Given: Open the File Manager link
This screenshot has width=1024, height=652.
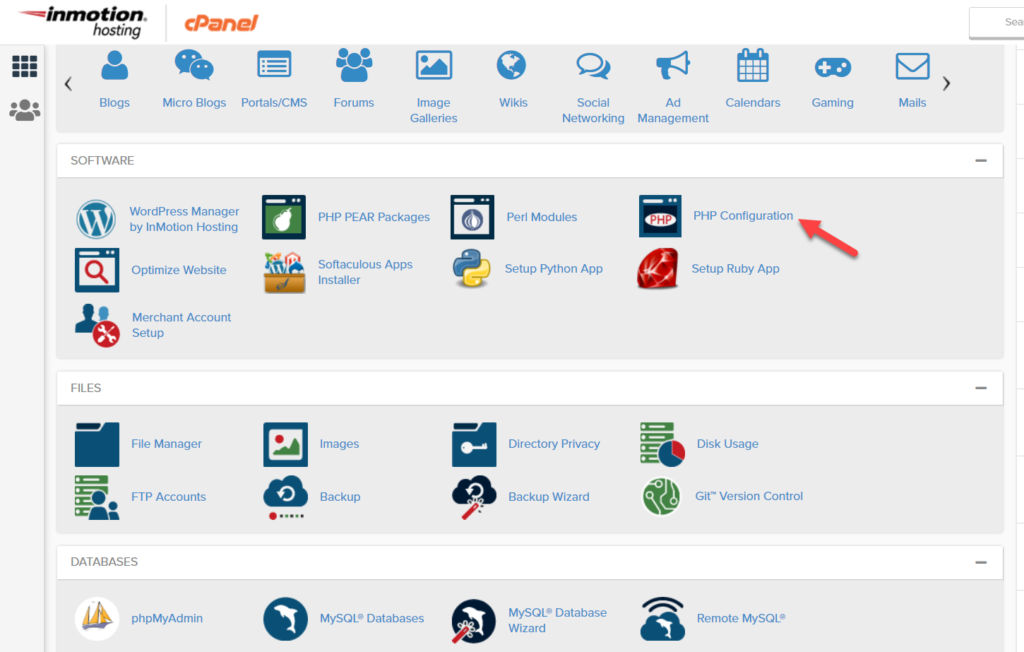Looking at the screenshot, I should pyautogui.click(x=167, y=444).
